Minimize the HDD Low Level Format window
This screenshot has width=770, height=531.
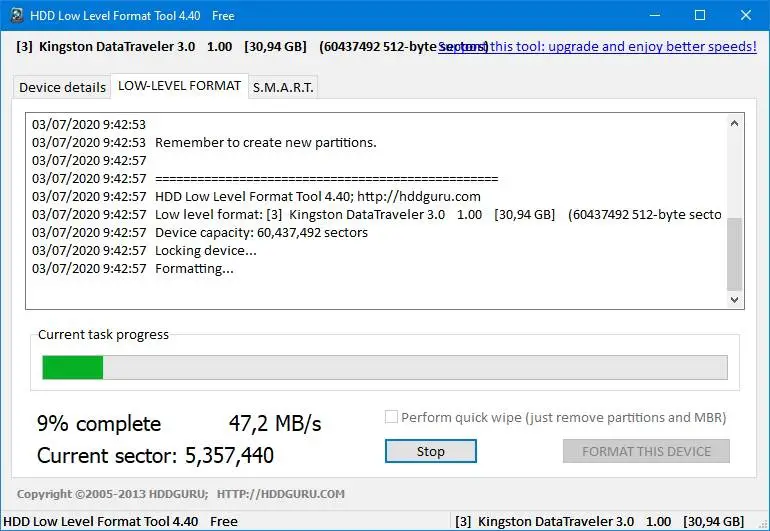[655, 15]
